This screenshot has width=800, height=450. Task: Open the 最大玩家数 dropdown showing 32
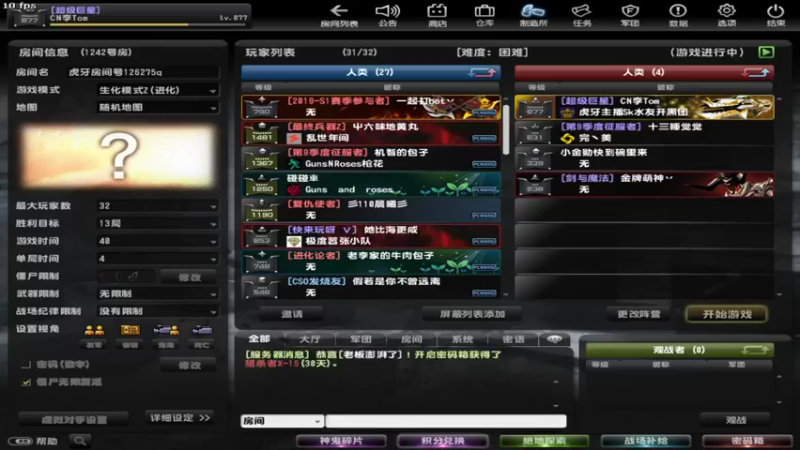pos(158,206)
